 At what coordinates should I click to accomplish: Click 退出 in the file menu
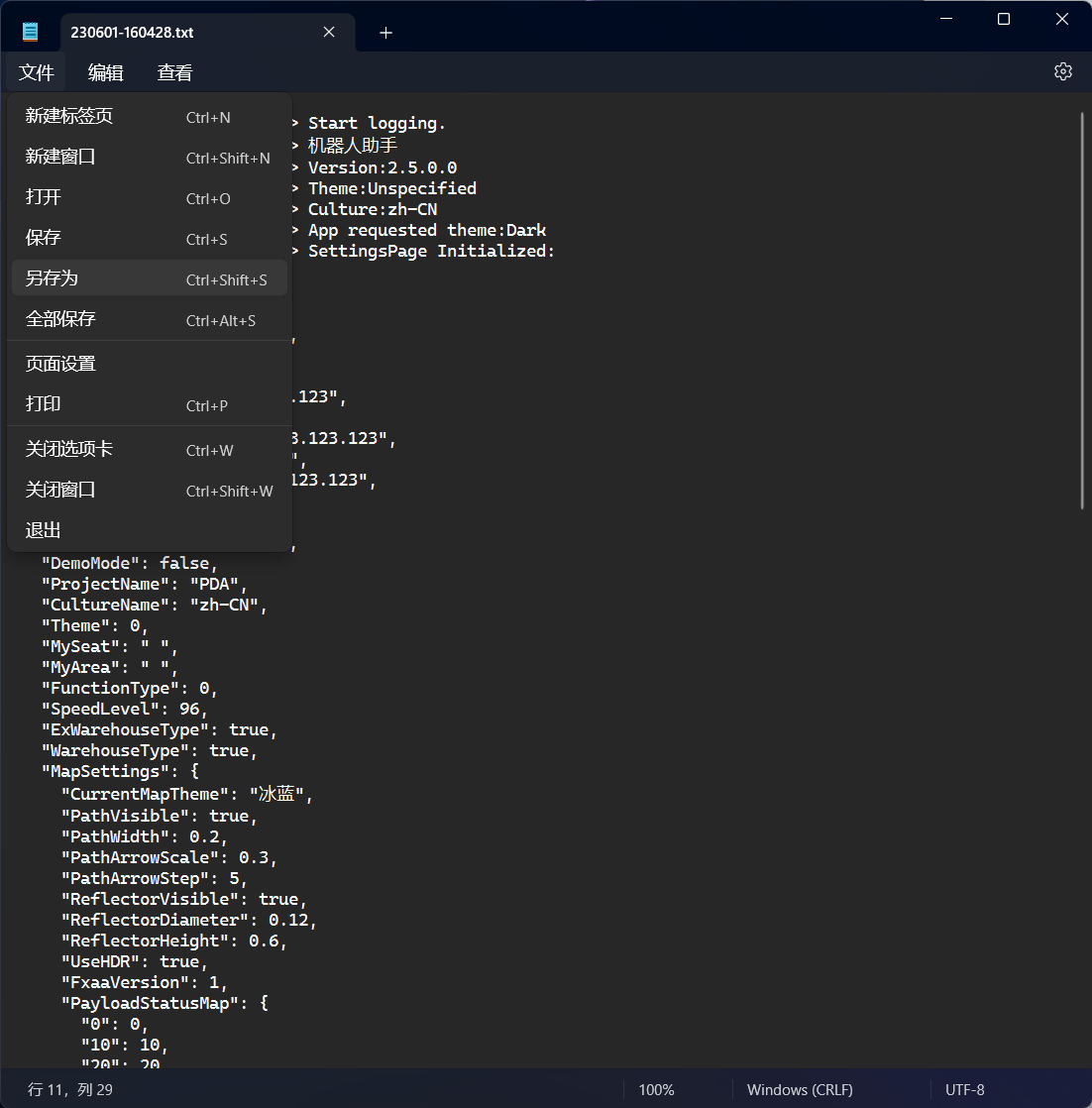(150, 530)
